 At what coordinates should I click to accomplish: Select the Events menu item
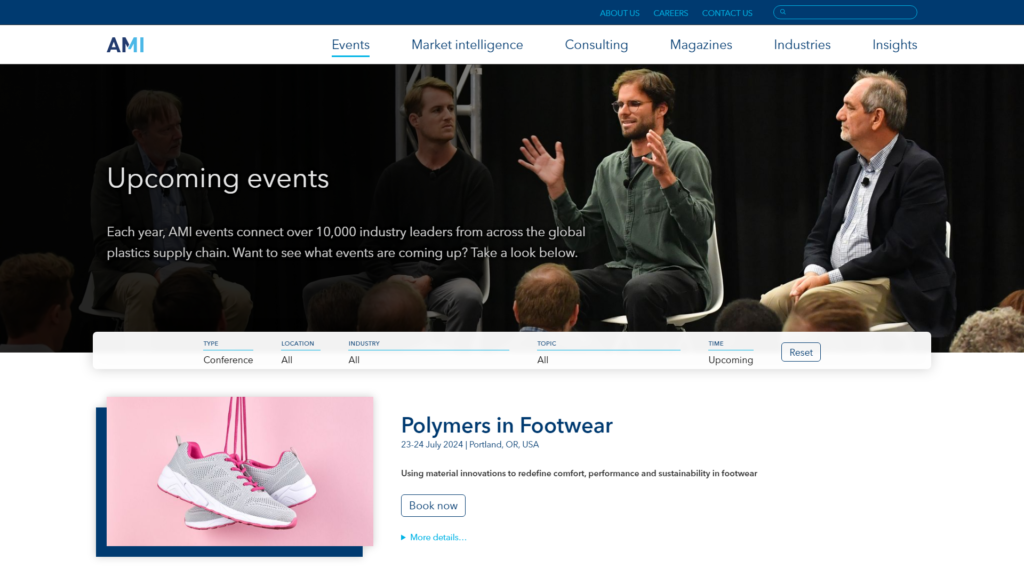[351, 44]
